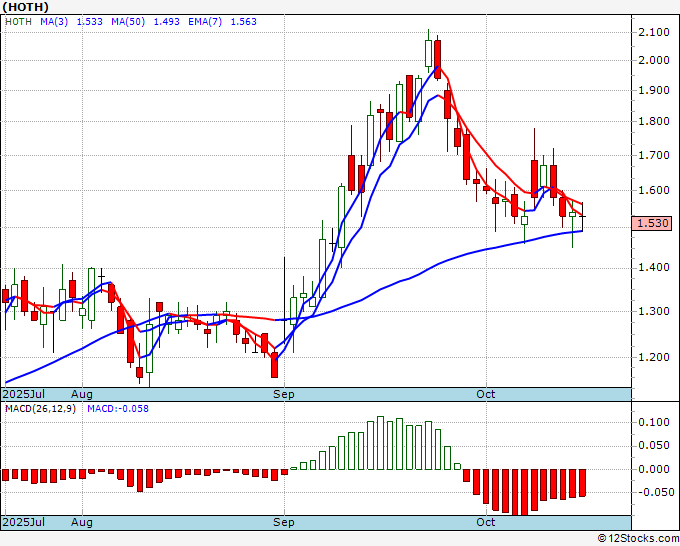Click the 2025Jul marker on price timeline

(22, 395)
